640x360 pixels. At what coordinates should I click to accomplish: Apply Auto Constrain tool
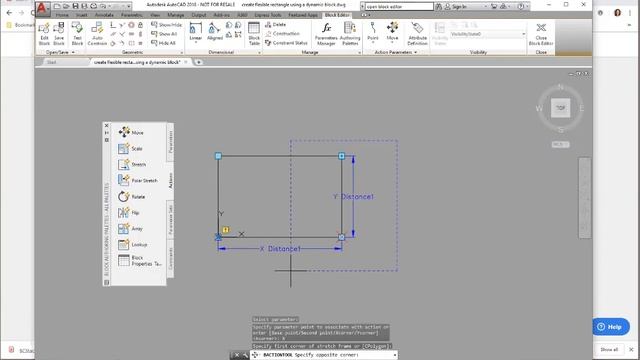click(x=97, y=34)
